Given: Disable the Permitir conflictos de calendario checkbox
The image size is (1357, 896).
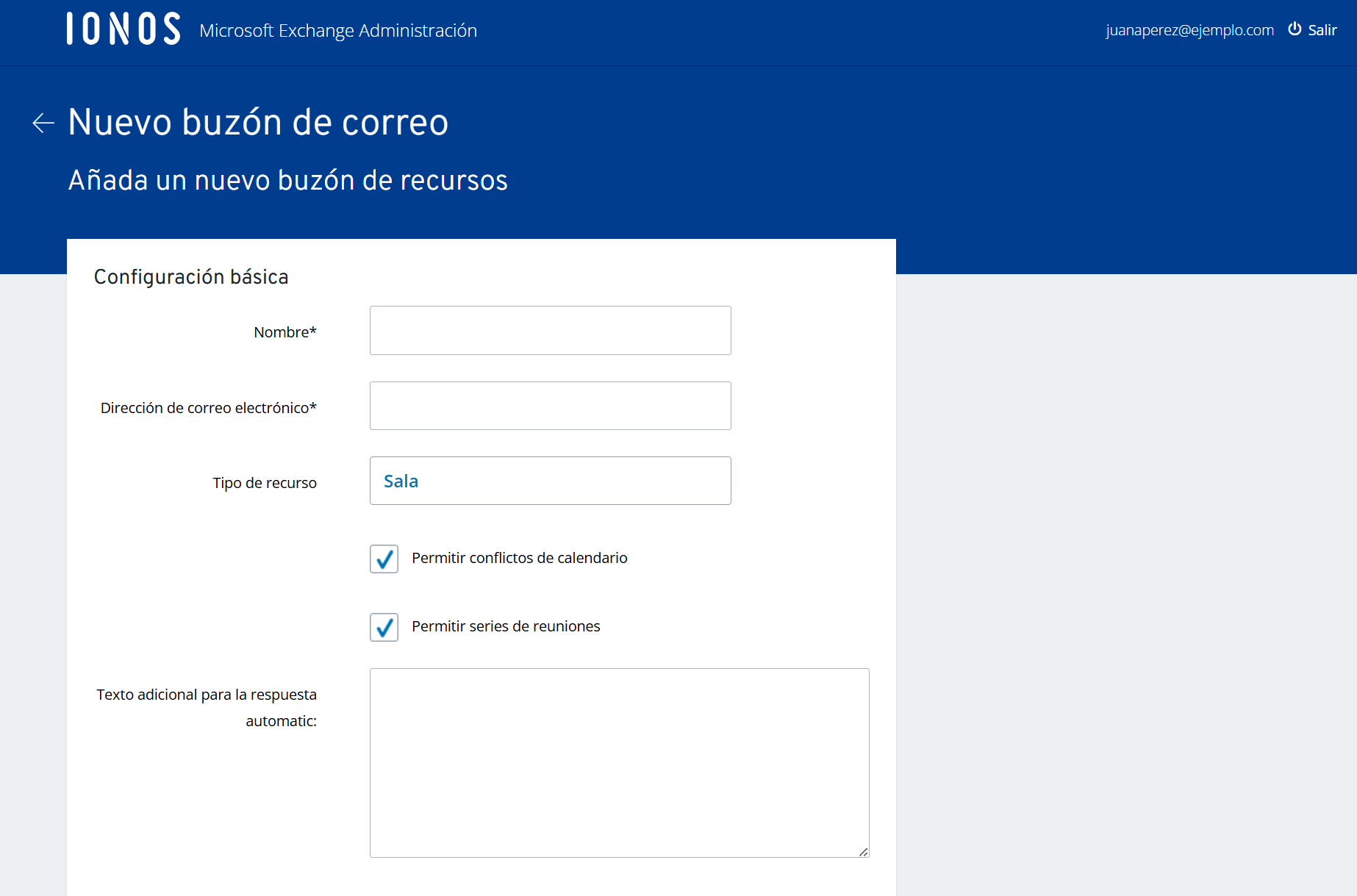Looking at the screenshot, I should coord(383,559).
